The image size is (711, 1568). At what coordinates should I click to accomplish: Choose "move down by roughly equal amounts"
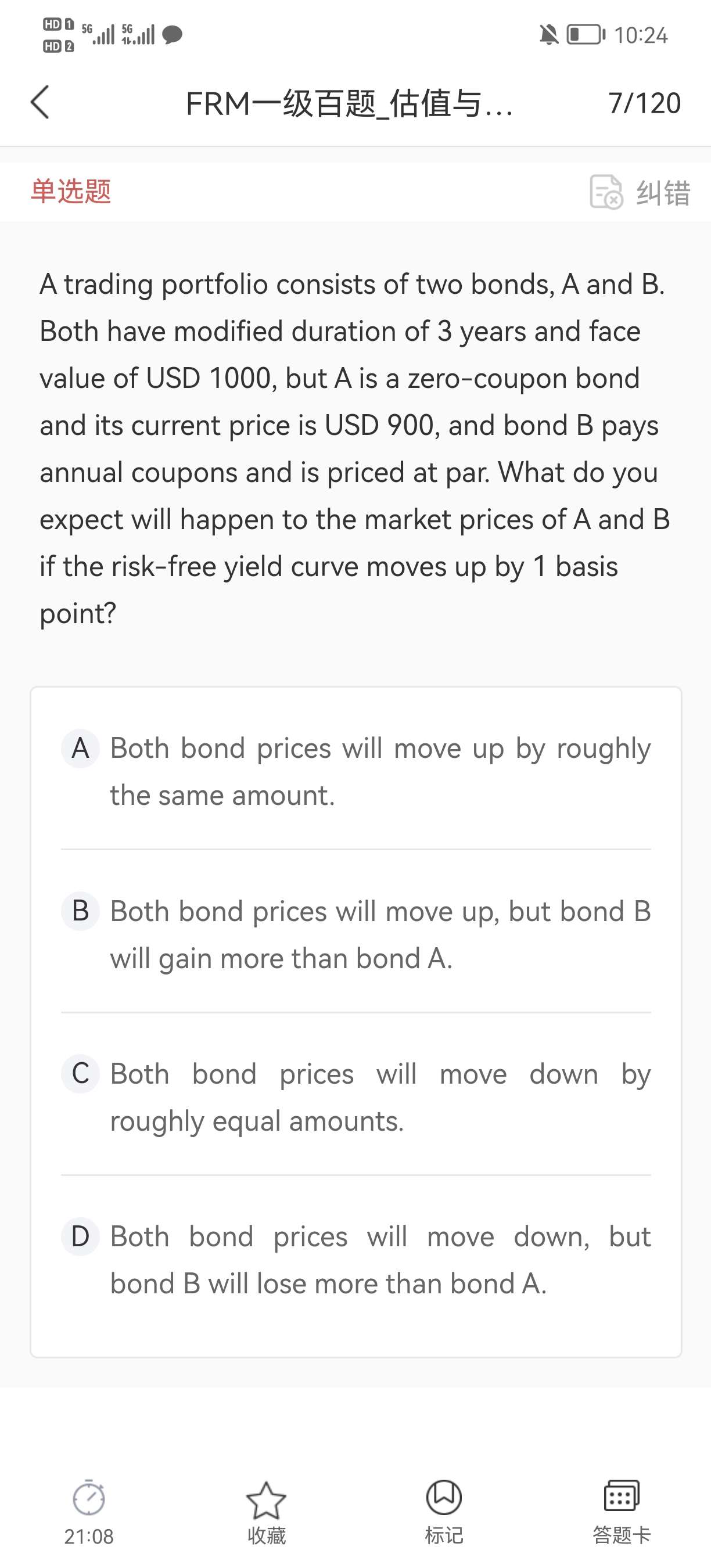[380, 1097]
